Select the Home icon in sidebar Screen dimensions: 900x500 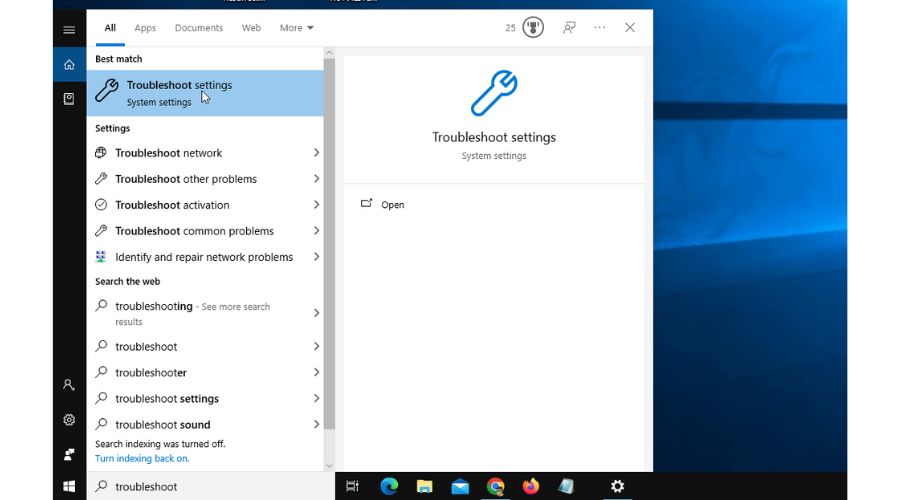click(x=69, y=65)
